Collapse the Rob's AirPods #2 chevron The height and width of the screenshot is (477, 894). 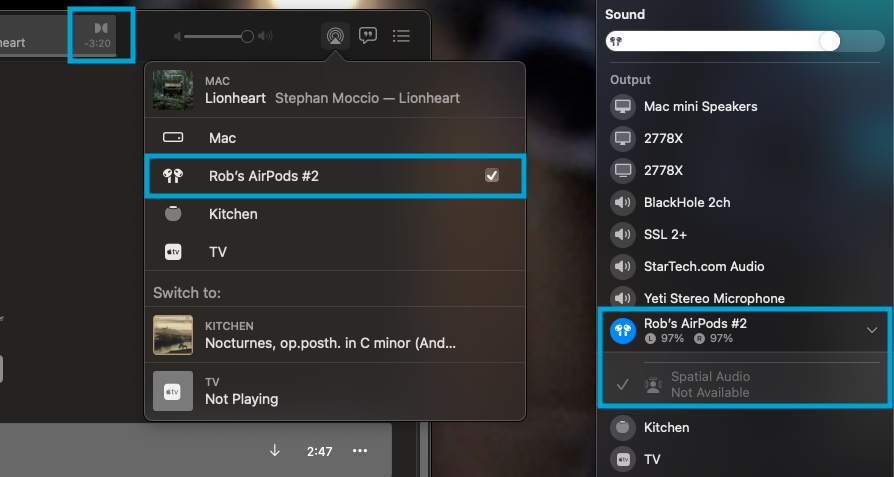872,330
